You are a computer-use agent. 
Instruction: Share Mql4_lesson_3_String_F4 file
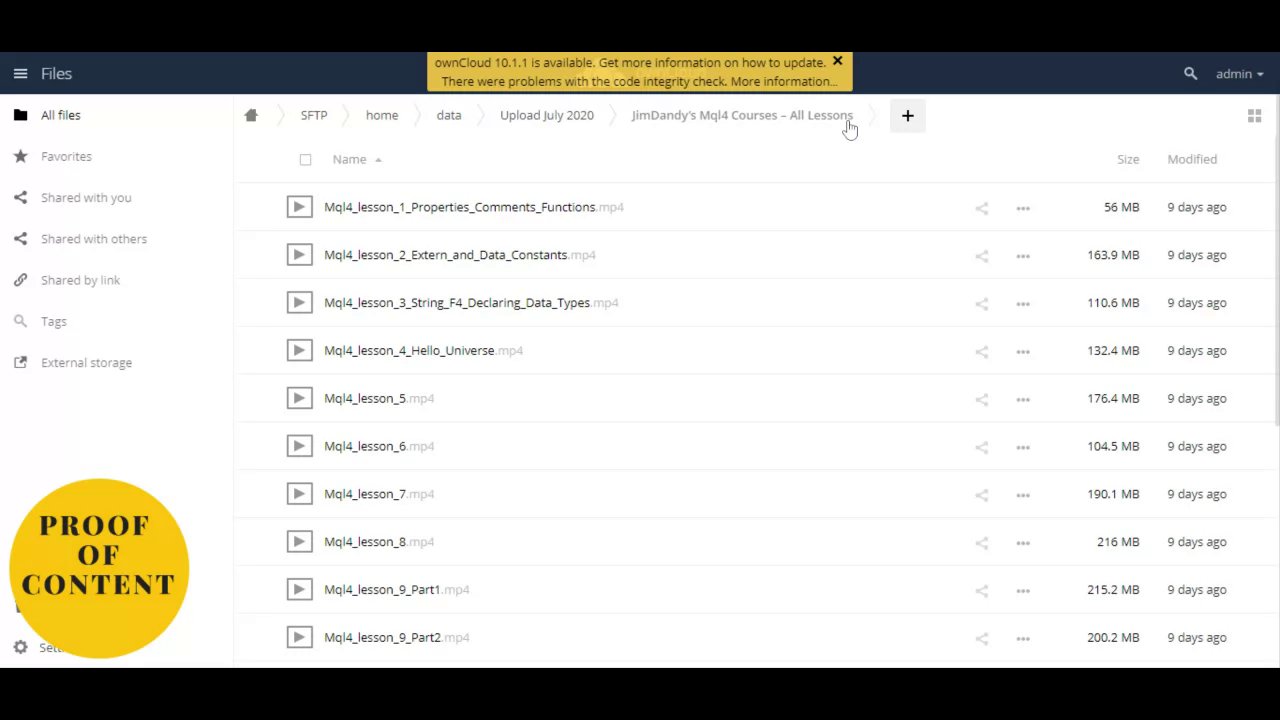tap(981, 304)
